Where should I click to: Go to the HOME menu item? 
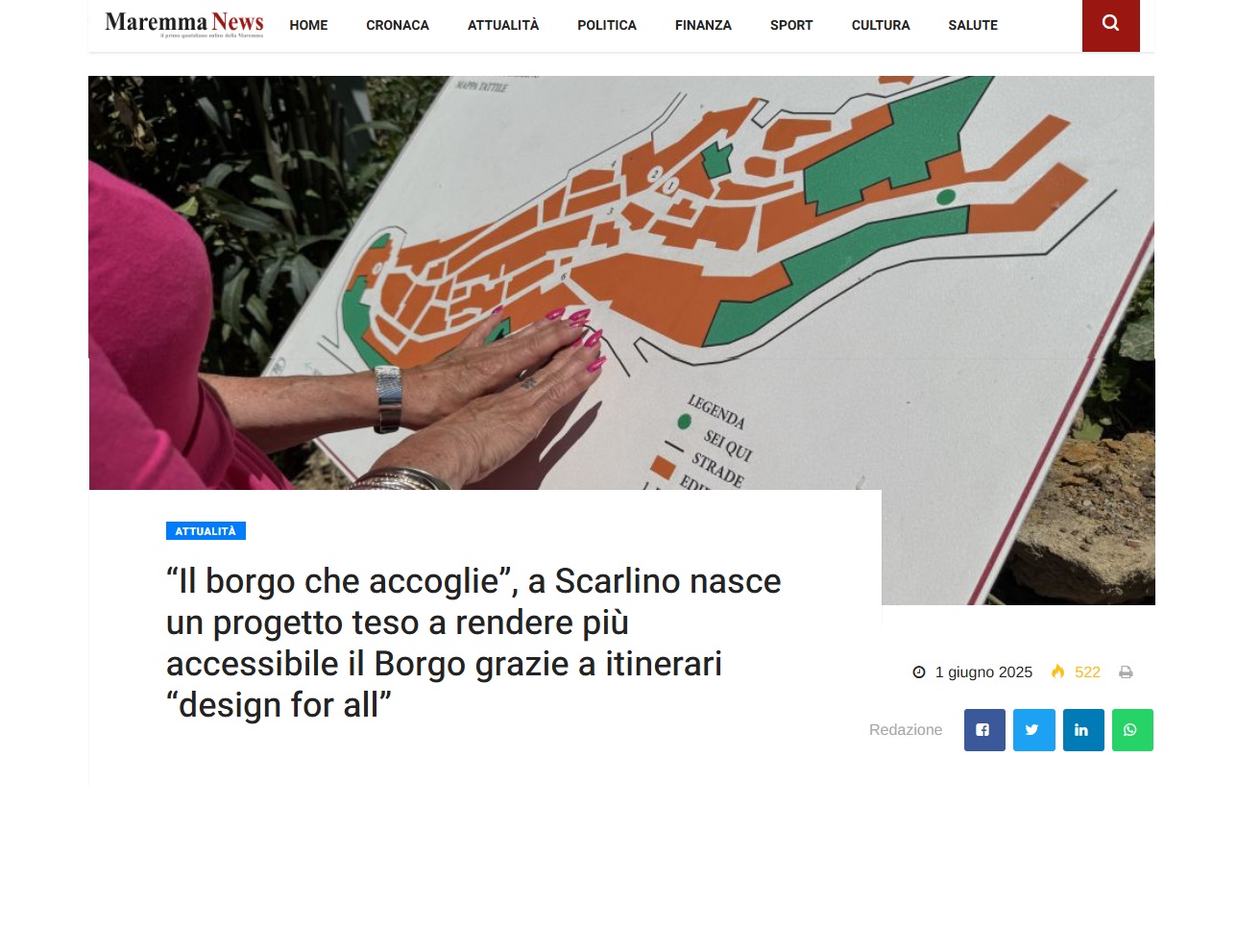[x=308, y=25]
